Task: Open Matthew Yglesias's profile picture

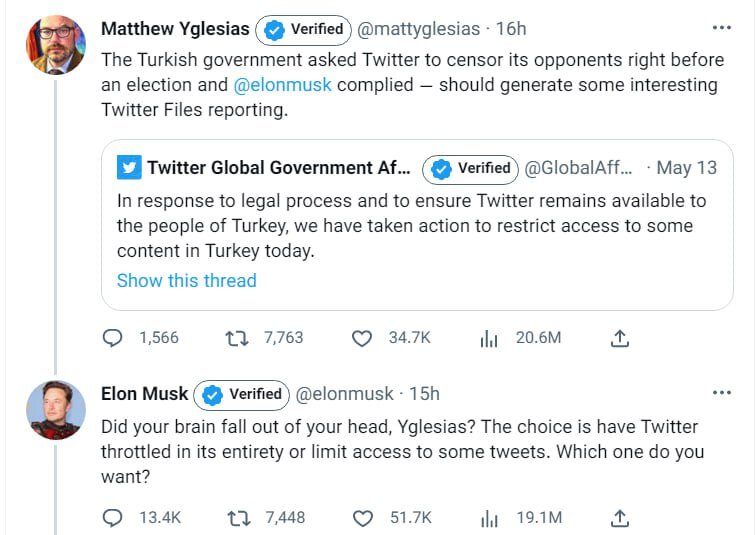Action: 56,44
